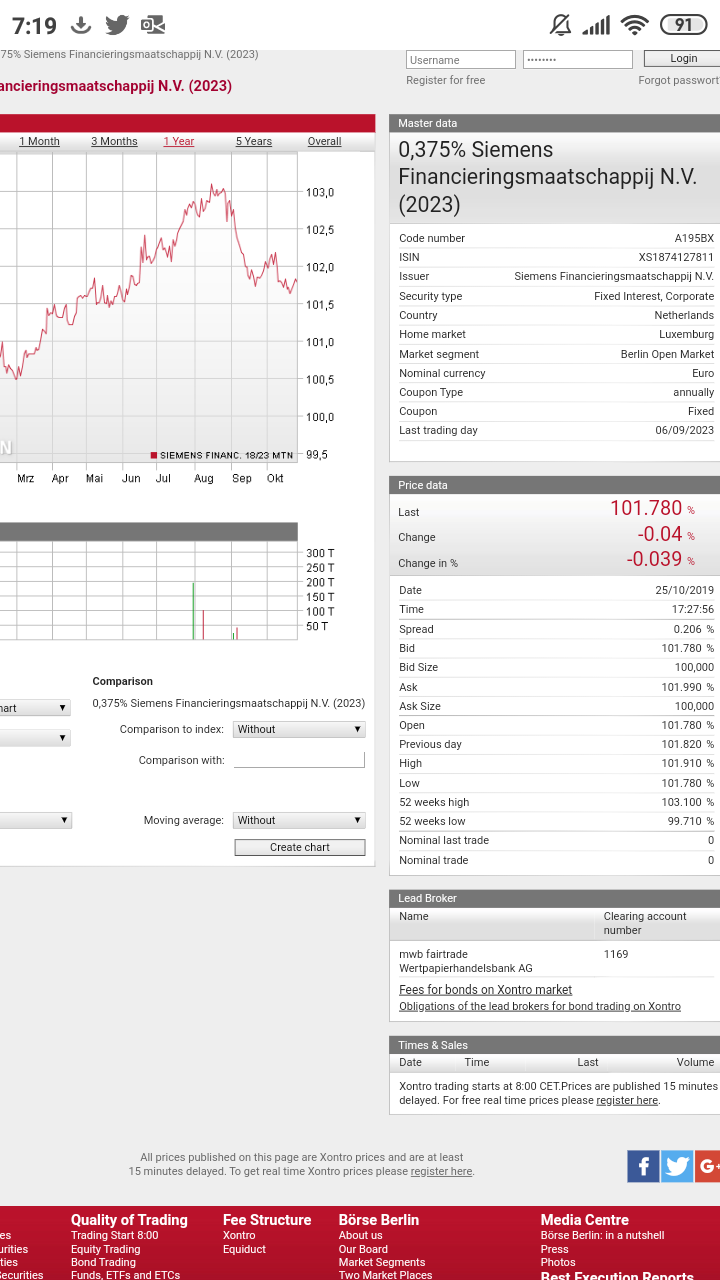Select the 1 Year chart range

coord(179,141)
